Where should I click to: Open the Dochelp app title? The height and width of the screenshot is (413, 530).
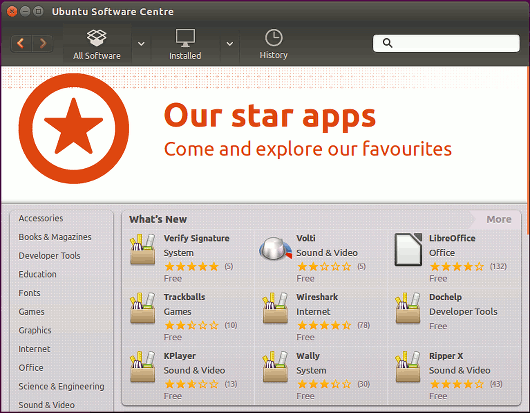coord(445,297)
